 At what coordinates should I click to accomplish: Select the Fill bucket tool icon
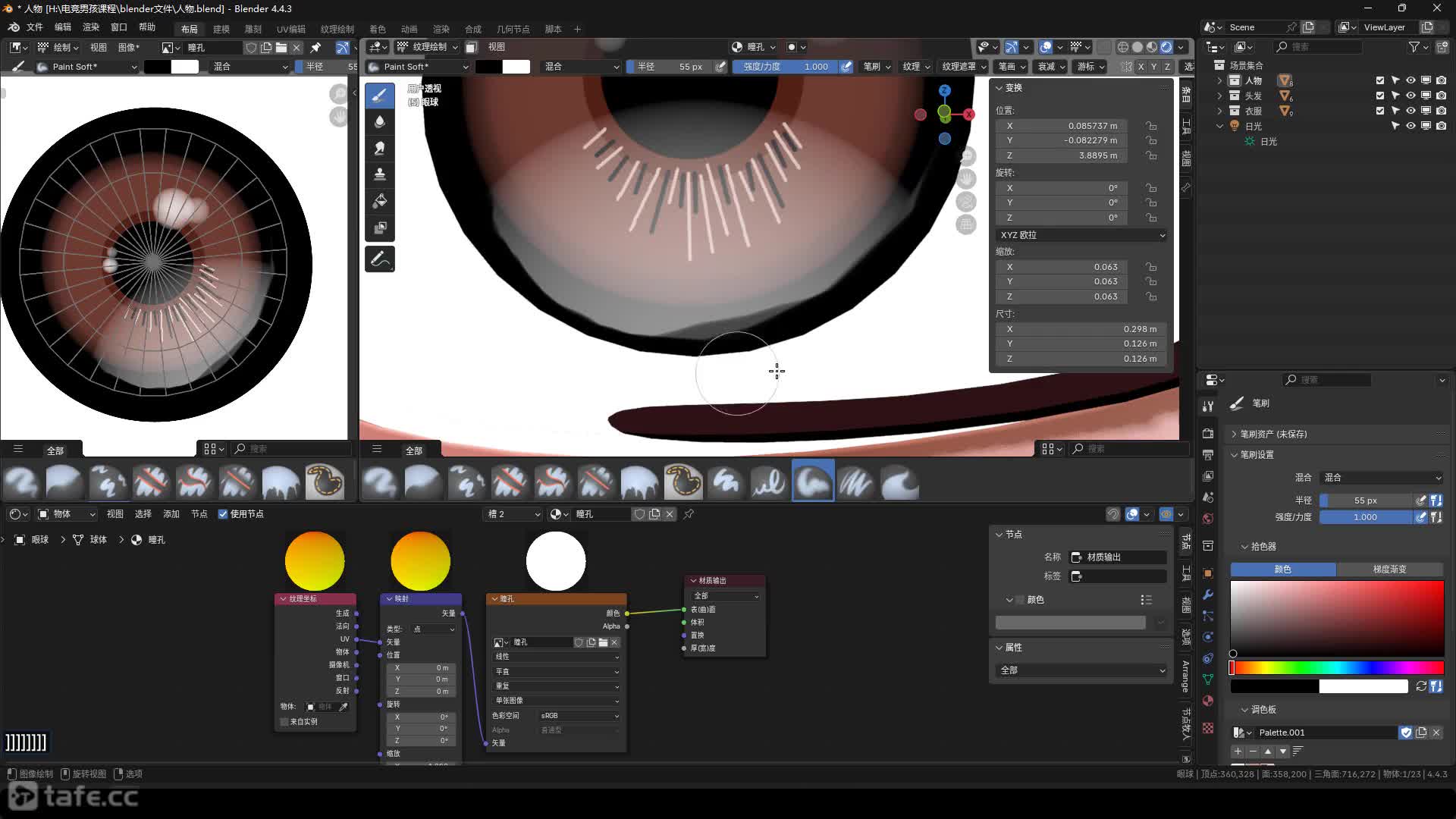380,202
